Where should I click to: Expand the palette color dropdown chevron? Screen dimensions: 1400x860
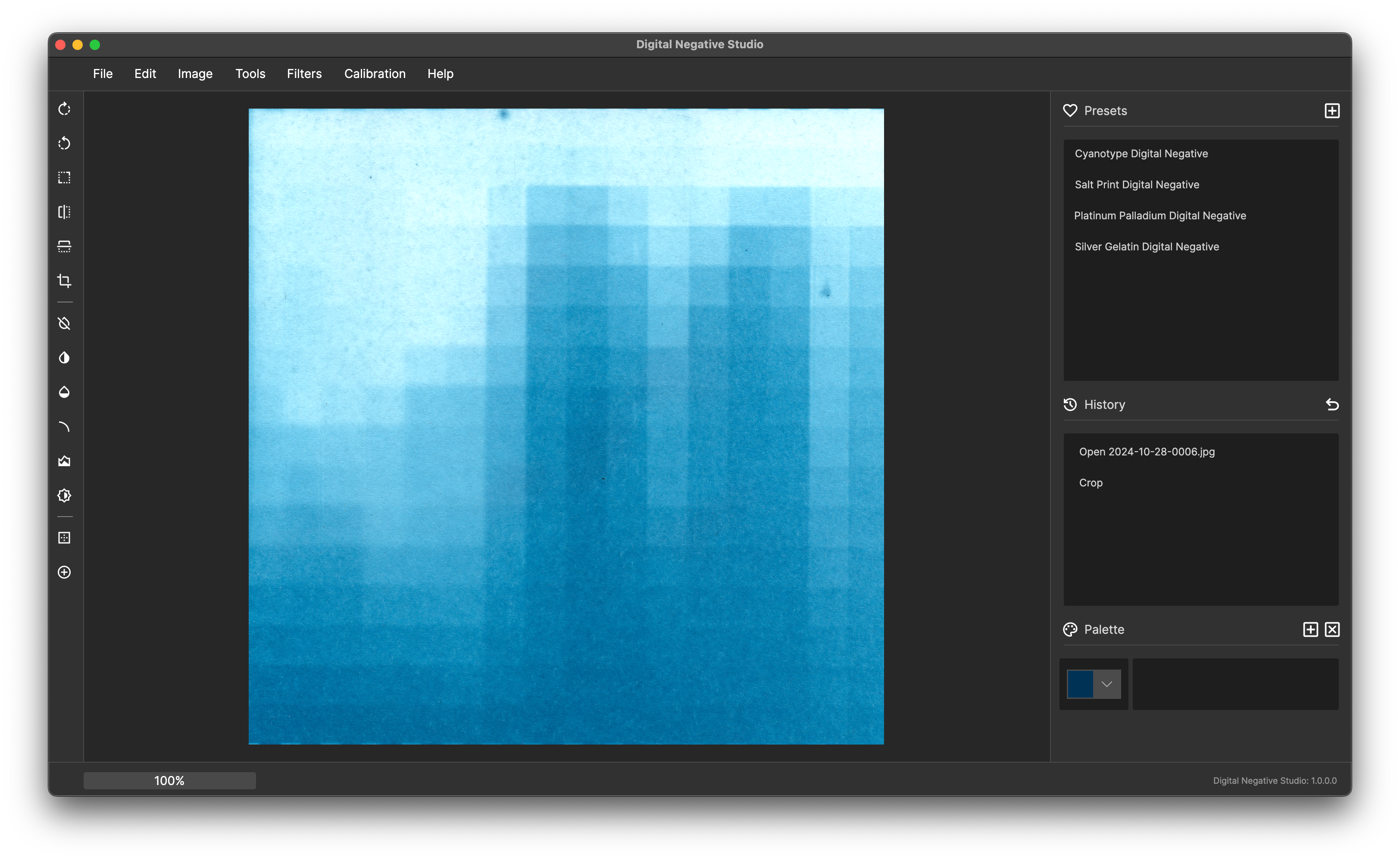tap(1106, 684)
